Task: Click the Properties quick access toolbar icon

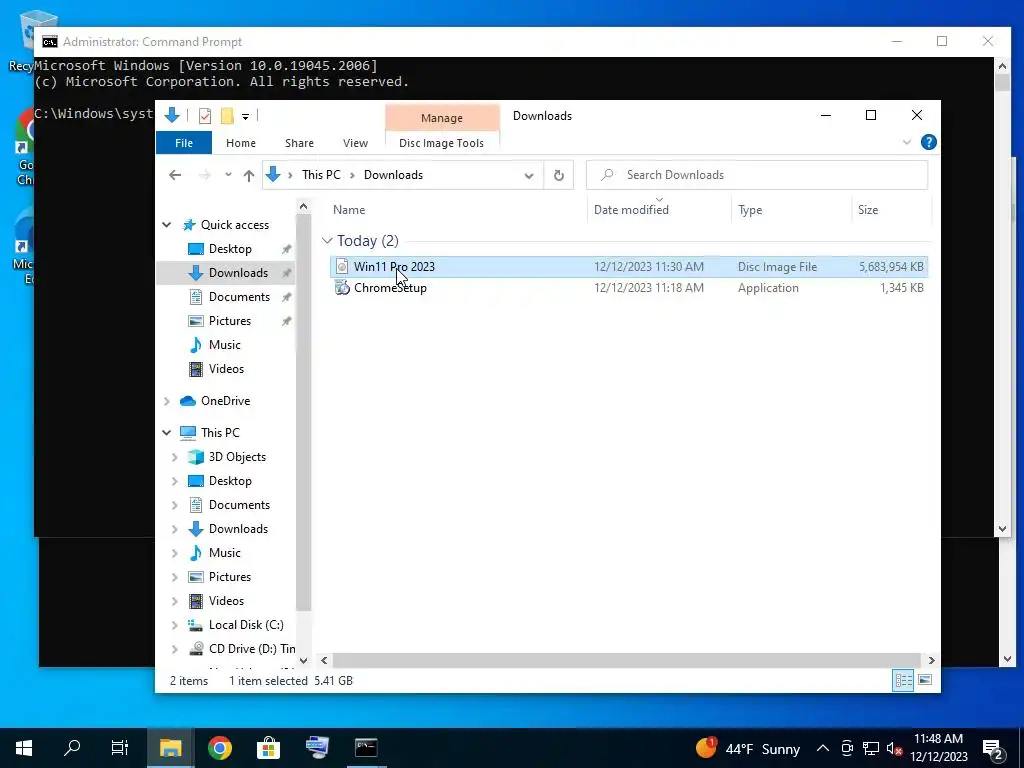Action: click(204, 116)
